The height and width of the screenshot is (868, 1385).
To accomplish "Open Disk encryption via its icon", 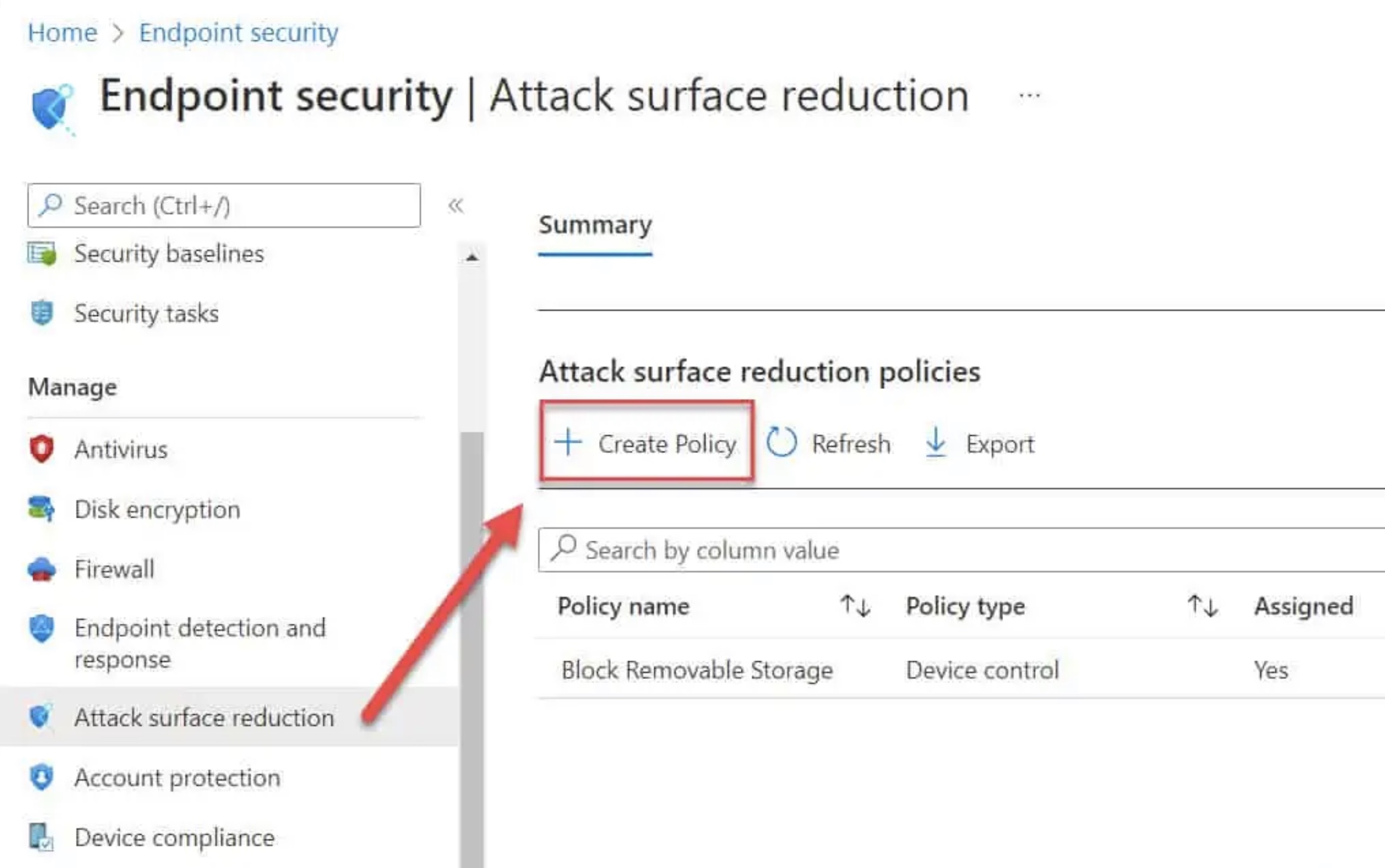I will pos(42,509).
